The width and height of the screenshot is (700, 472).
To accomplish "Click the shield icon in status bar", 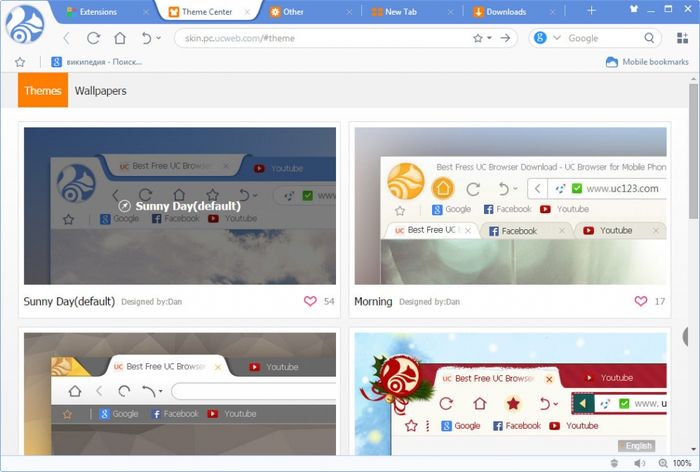I will [614, 463].
